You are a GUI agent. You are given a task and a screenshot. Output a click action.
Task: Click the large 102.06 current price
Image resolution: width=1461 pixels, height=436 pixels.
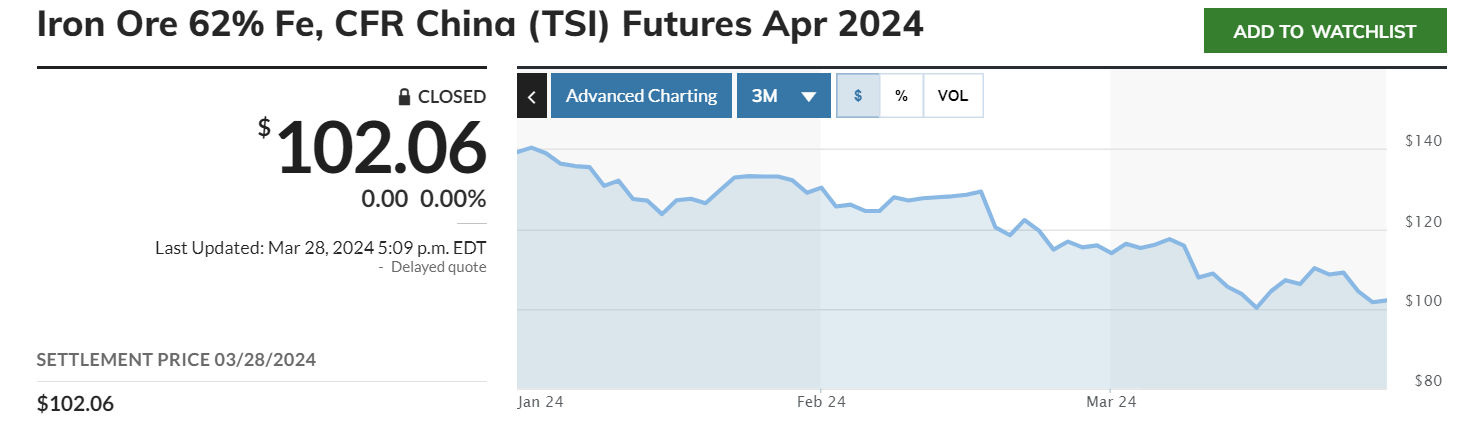coord(380,148)
